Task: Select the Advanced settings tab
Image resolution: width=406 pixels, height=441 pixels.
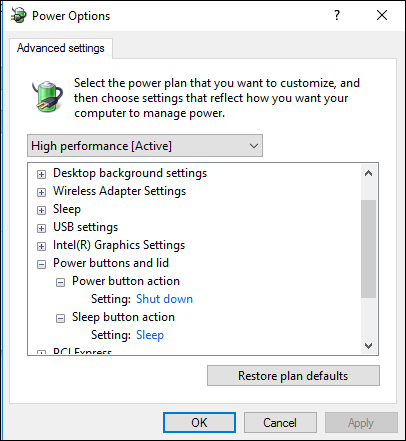Action: (x=61, y=48)
